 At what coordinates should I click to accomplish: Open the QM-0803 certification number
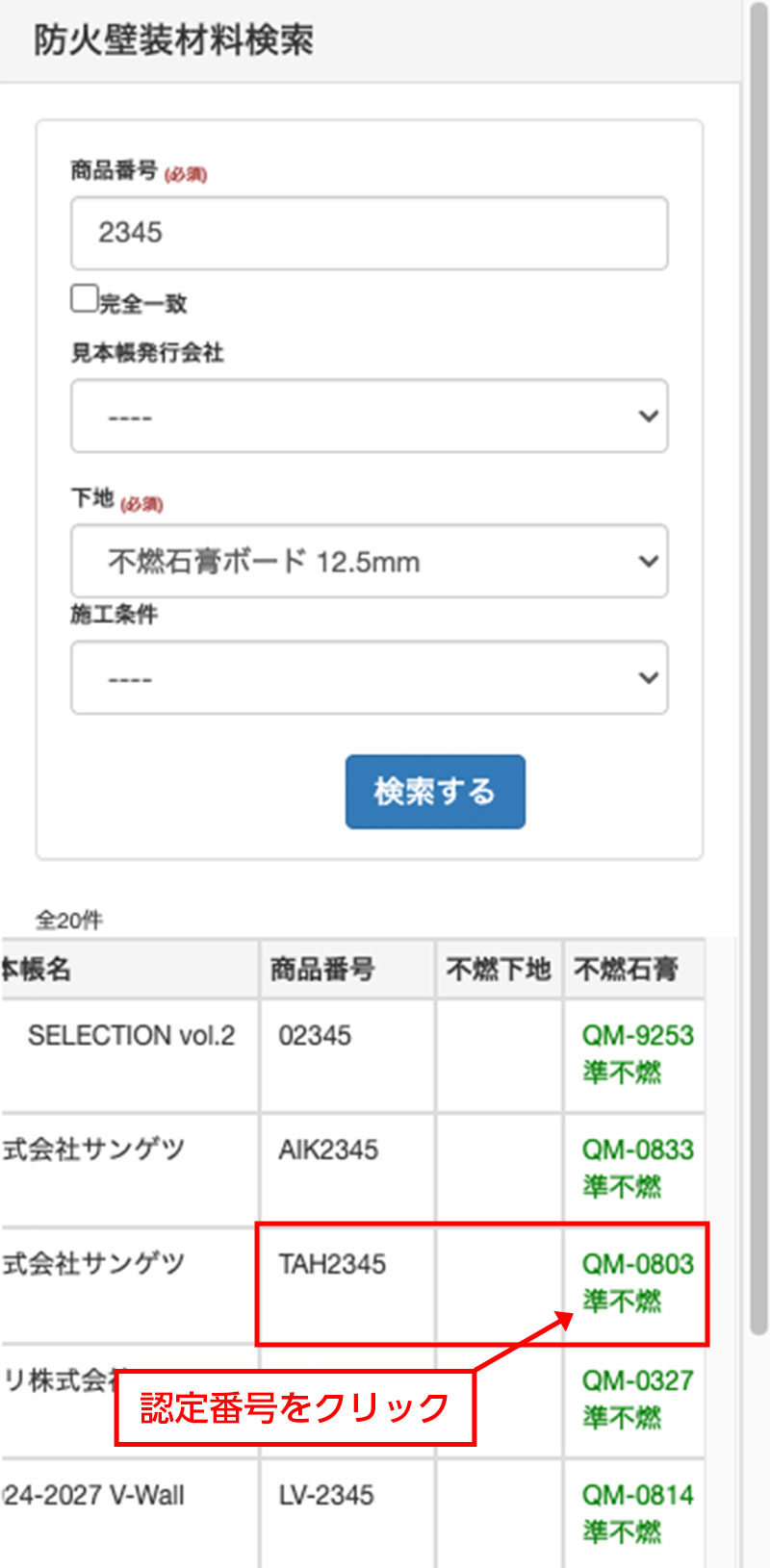(x=637, y=1264)
